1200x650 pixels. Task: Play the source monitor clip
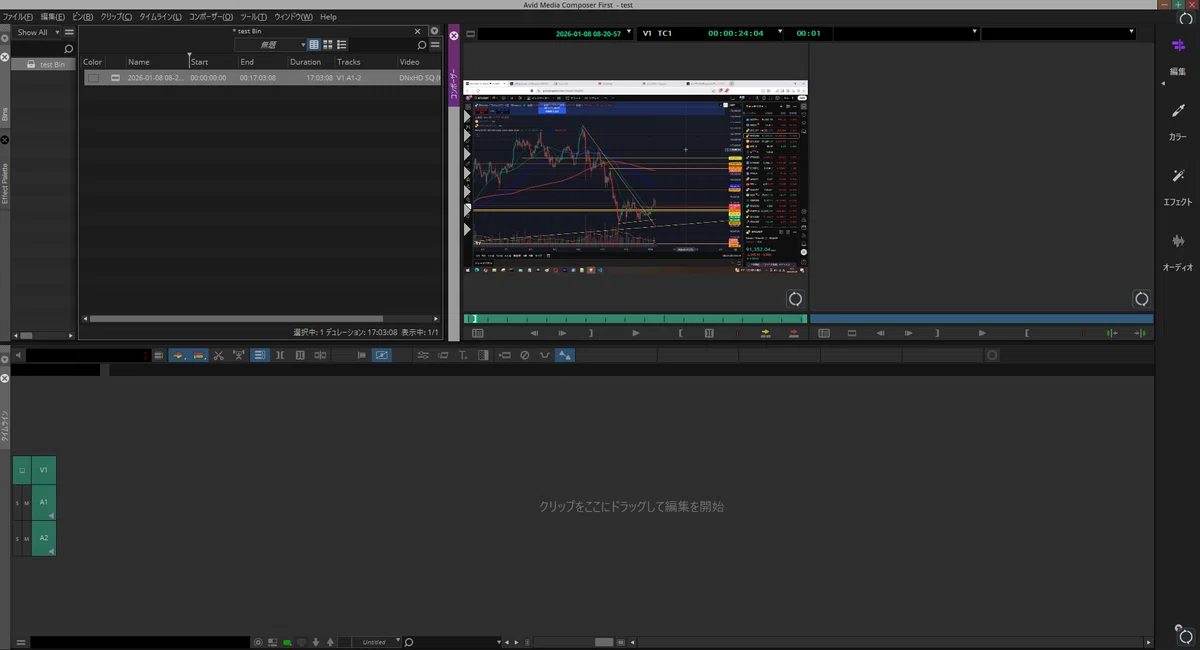pos(636,333)
